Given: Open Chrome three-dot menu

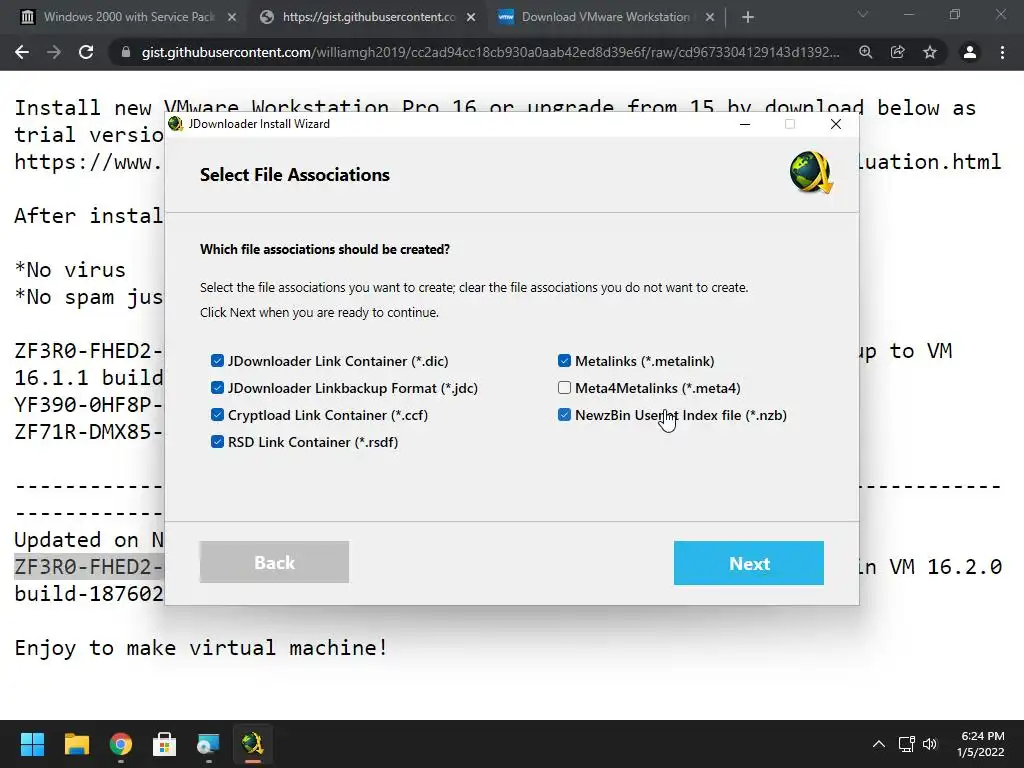Looking at the screenshot, I should 1002,52.
